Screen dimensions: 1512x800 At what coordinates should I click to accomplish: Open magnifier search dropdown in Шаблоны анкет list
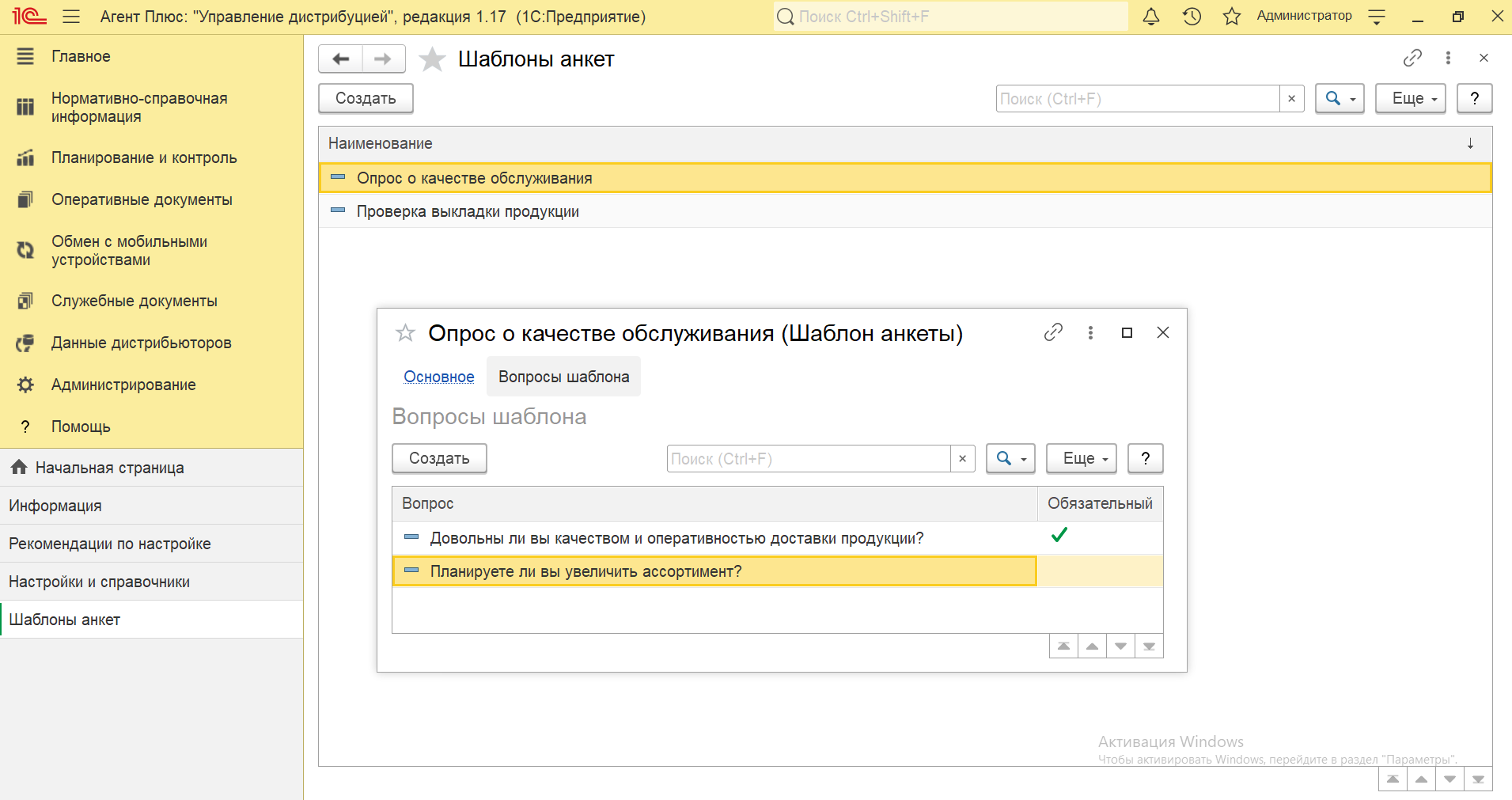coord(1340,99)
